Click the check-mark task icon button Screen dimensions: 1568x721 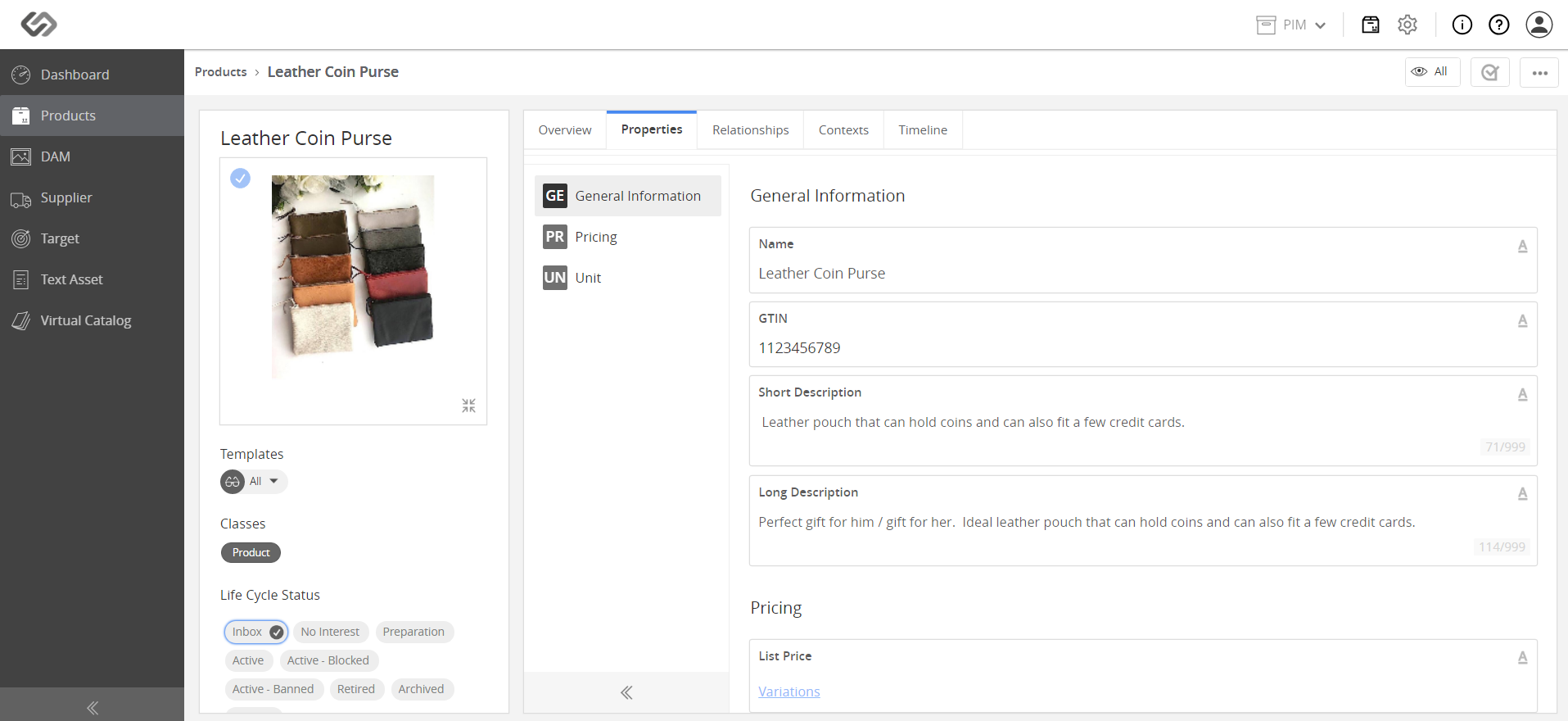tap(1490, 72)
